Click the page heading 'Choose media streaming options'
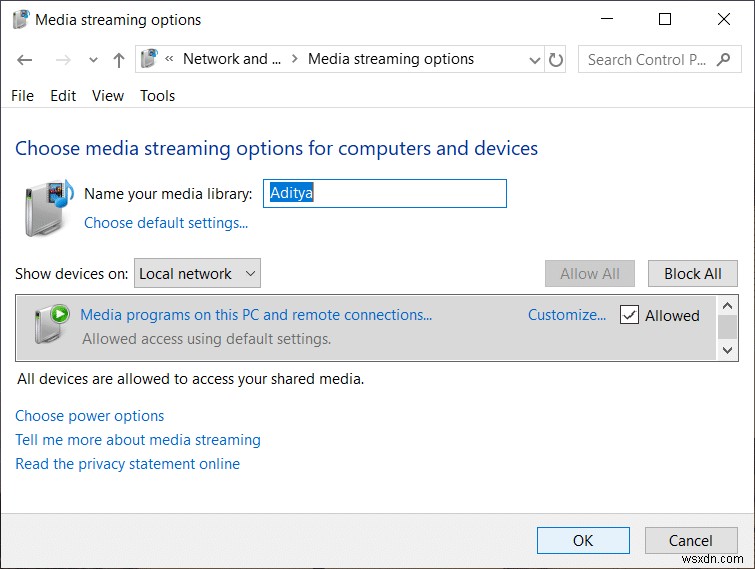755x569 pixels. (276, 148)
